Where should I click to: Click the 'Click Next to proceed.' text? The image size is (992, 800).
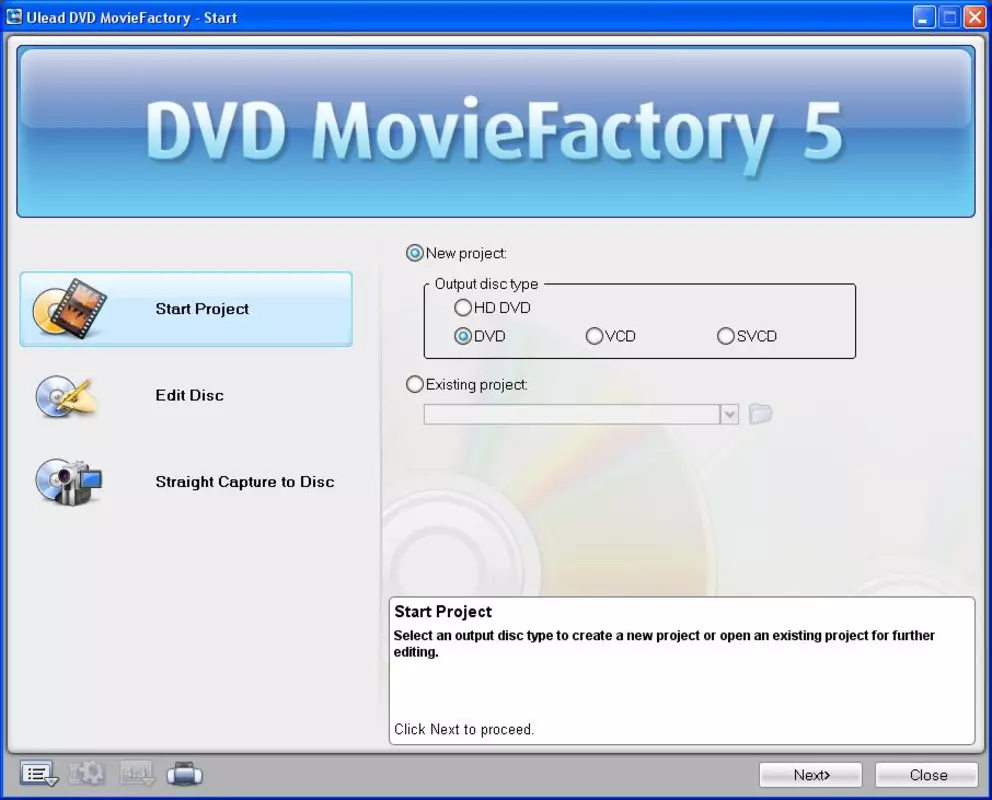pyautogui.click(x=464, y=730)
